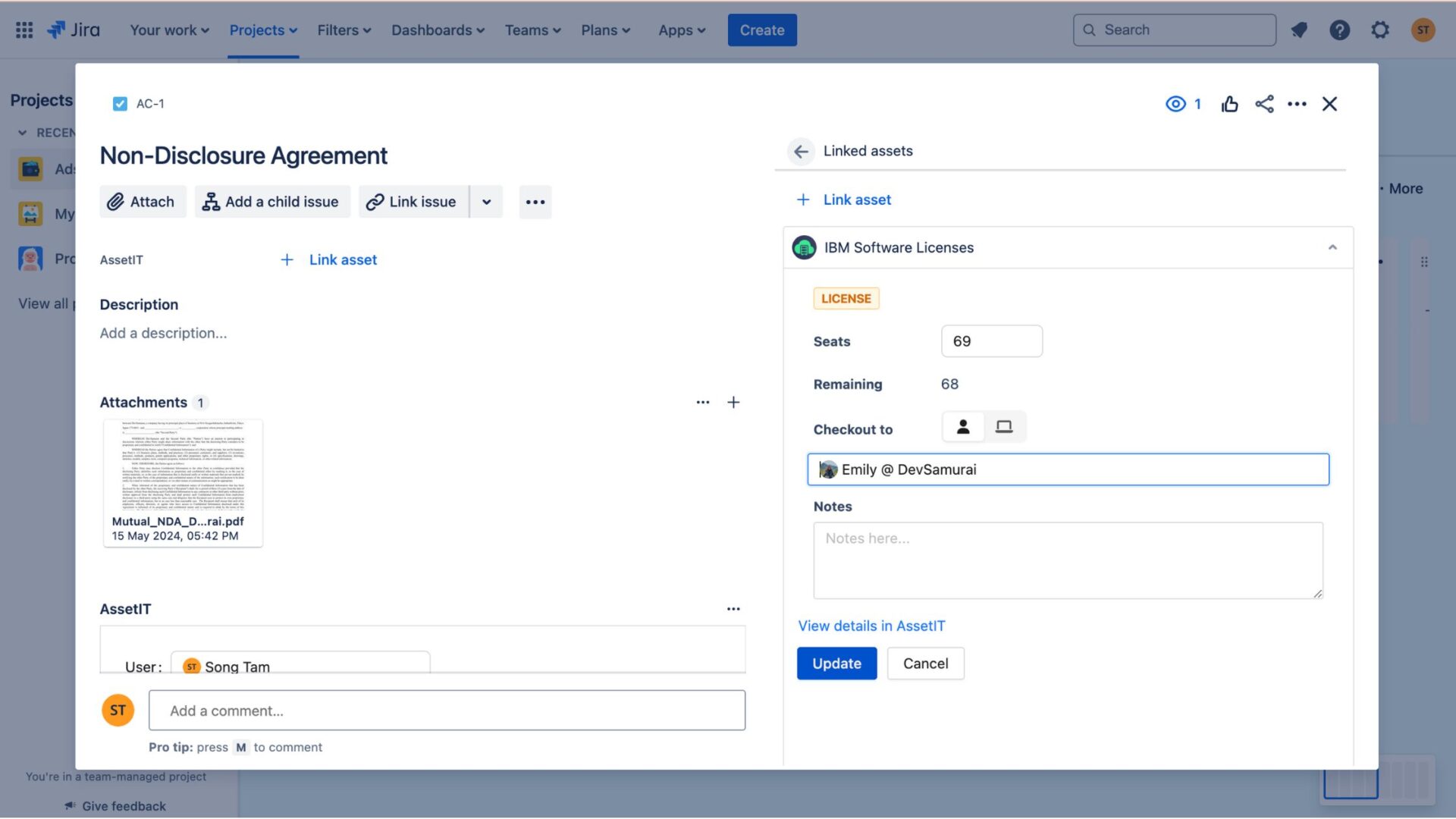This screenshot has height=819, width=1456.
Task: Click the back arrow on Linked assets
Action: [801, 152]
